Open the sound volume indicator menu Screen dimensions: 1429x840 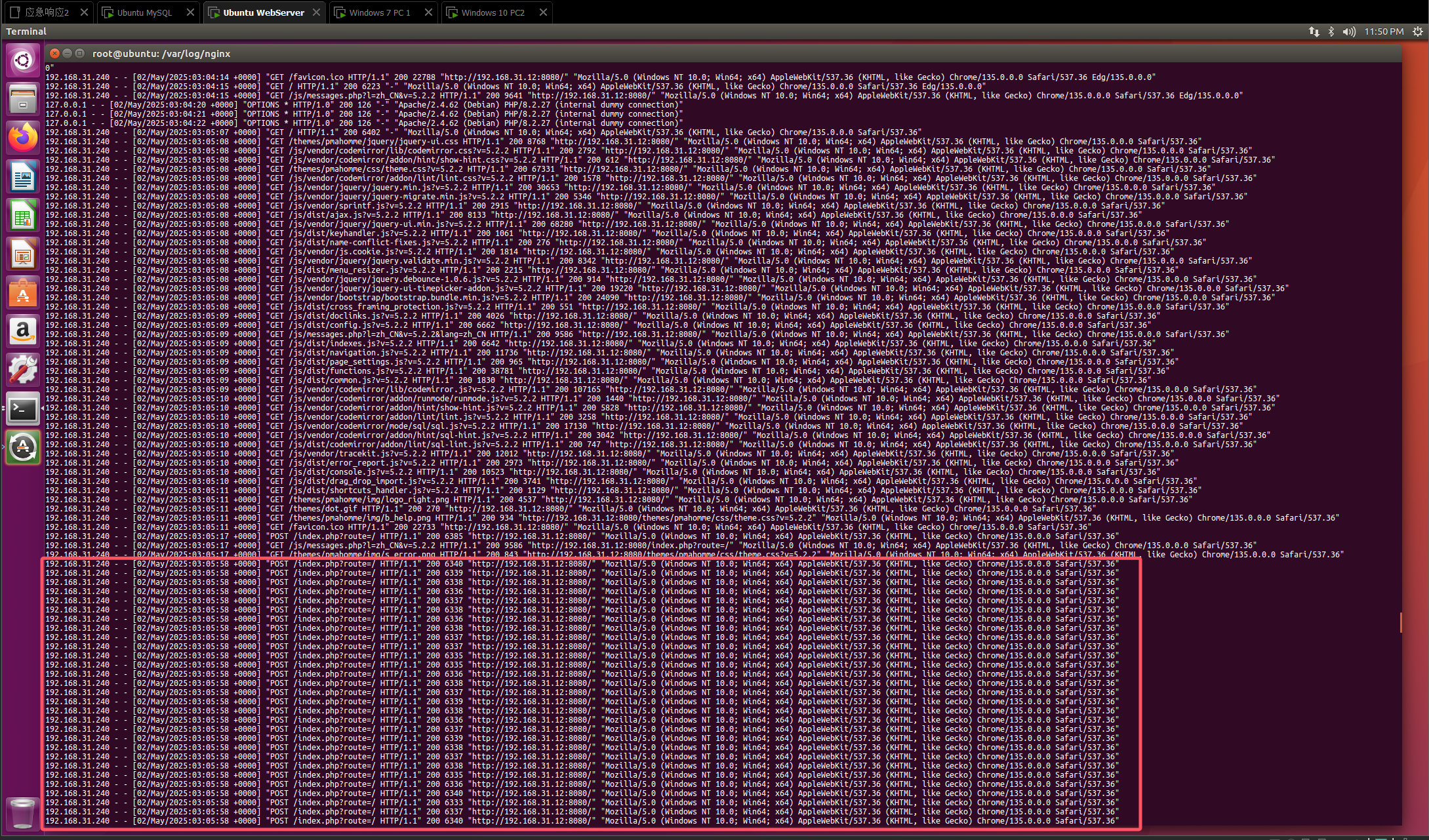point(1348,31)
